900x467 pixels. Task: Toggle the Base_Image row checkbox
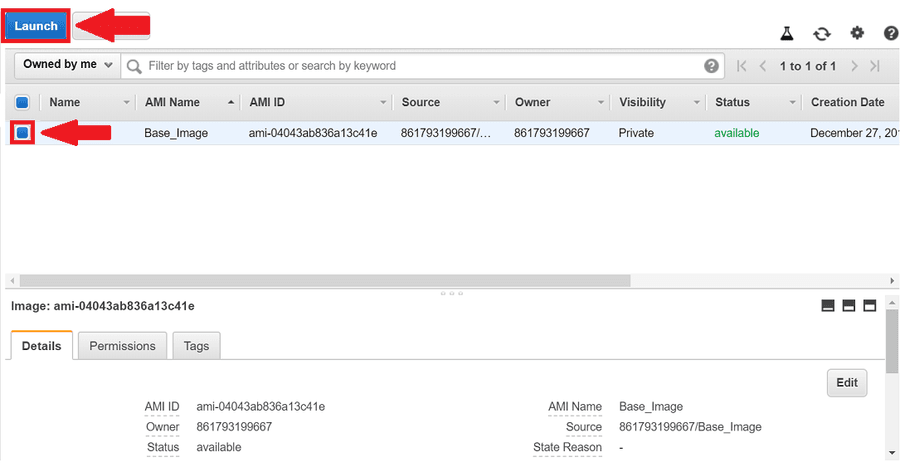[x=22, y=133]
